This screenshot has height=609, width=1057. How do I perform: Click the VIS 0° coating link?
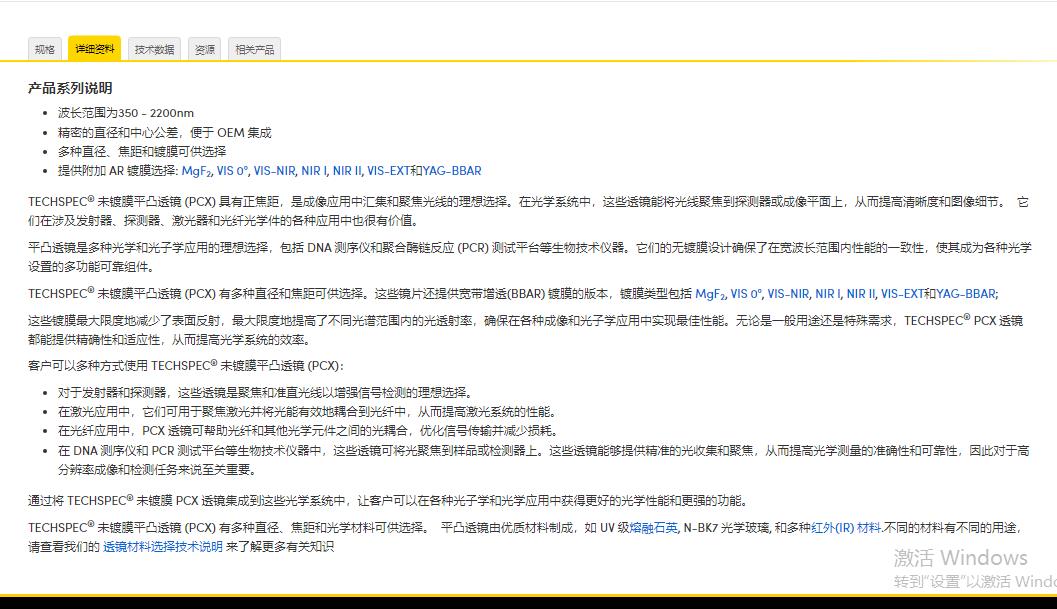pyautogui.click(x=231, y=171)
